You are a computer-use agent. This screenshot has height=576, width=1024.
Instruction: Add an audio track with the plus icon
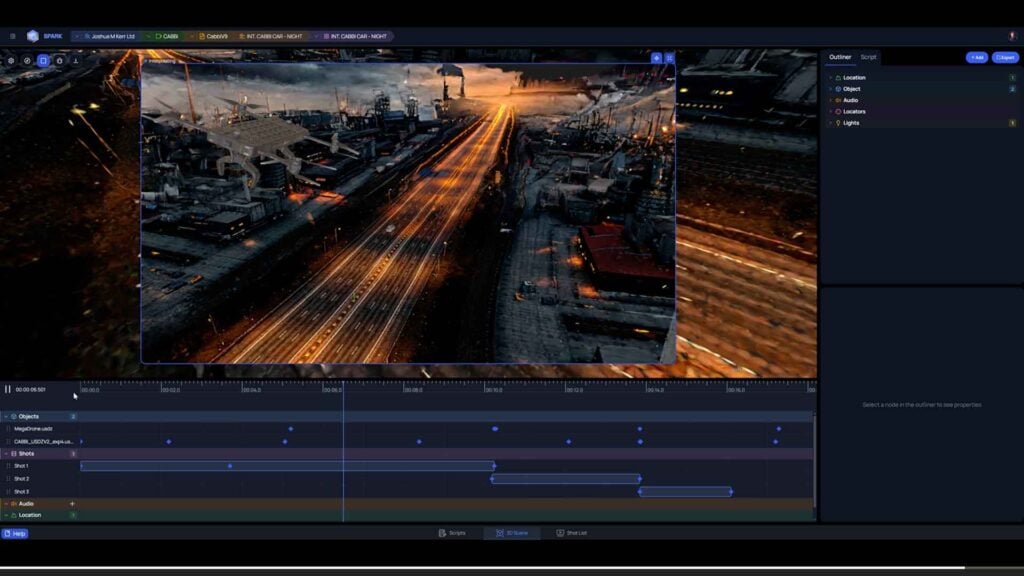pos(72,504)
